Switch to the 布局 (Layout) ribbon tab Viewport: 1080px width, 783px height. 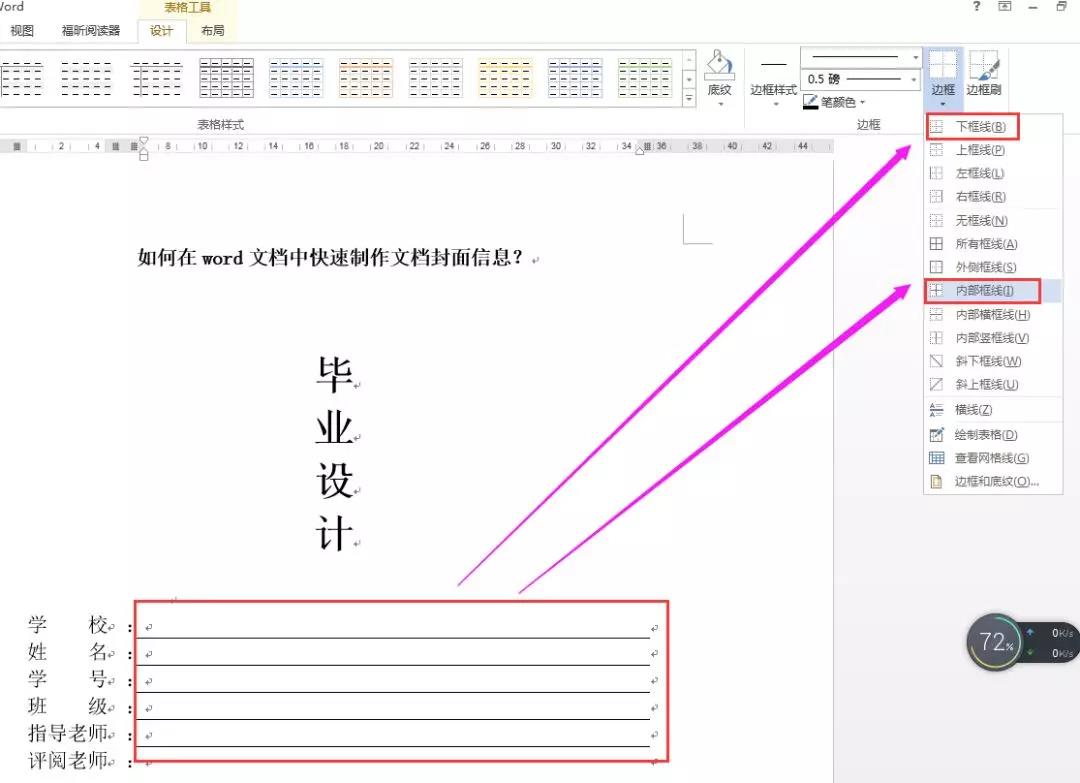pos(212,30)
